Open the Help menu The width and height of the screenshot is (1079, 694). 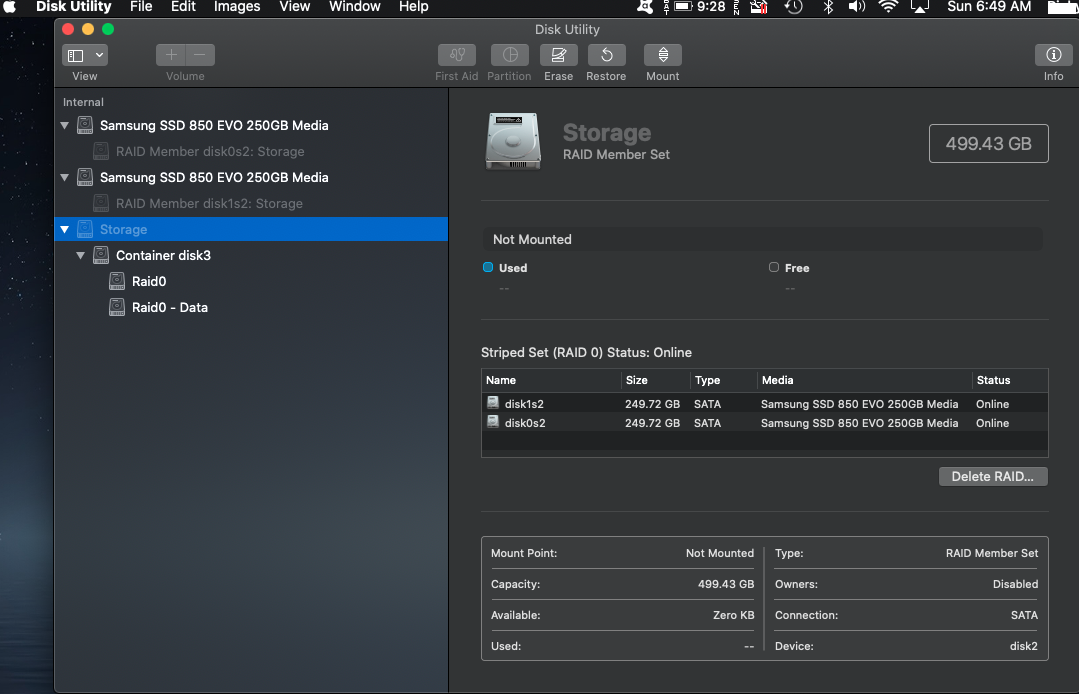pyautogui.click(x=414, y=7)
